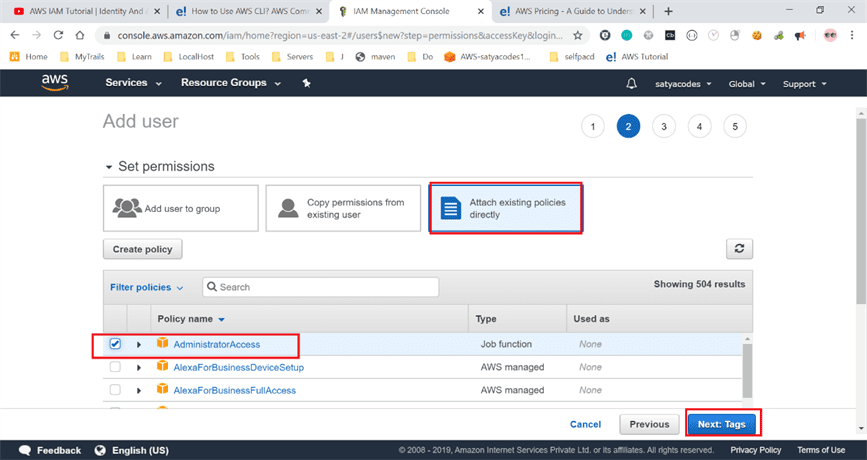
Task: Click the Add user to group icon tile
Action: tap(180, 208)
